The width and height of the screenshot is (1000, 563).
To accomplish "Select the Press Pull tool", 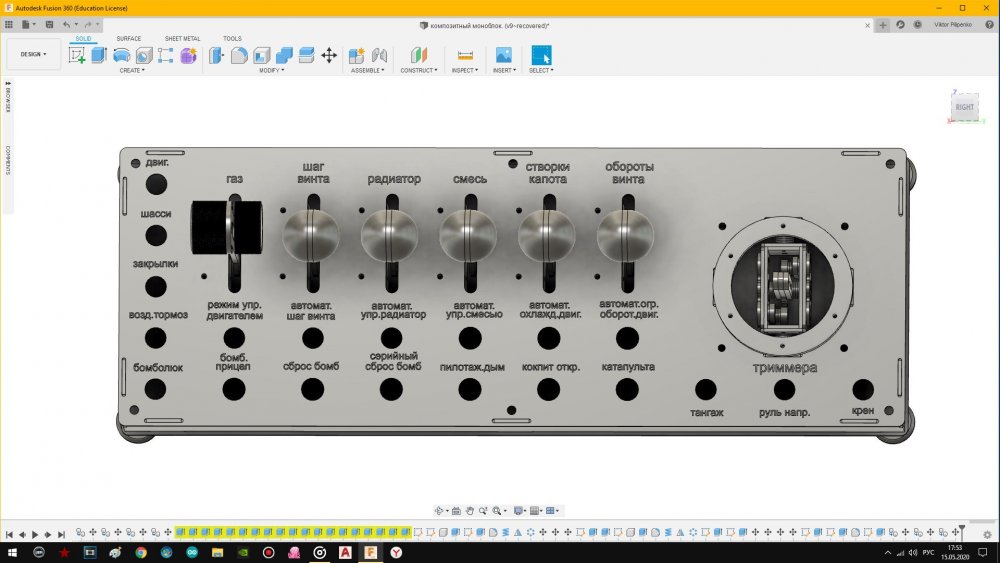I will 216,55.
